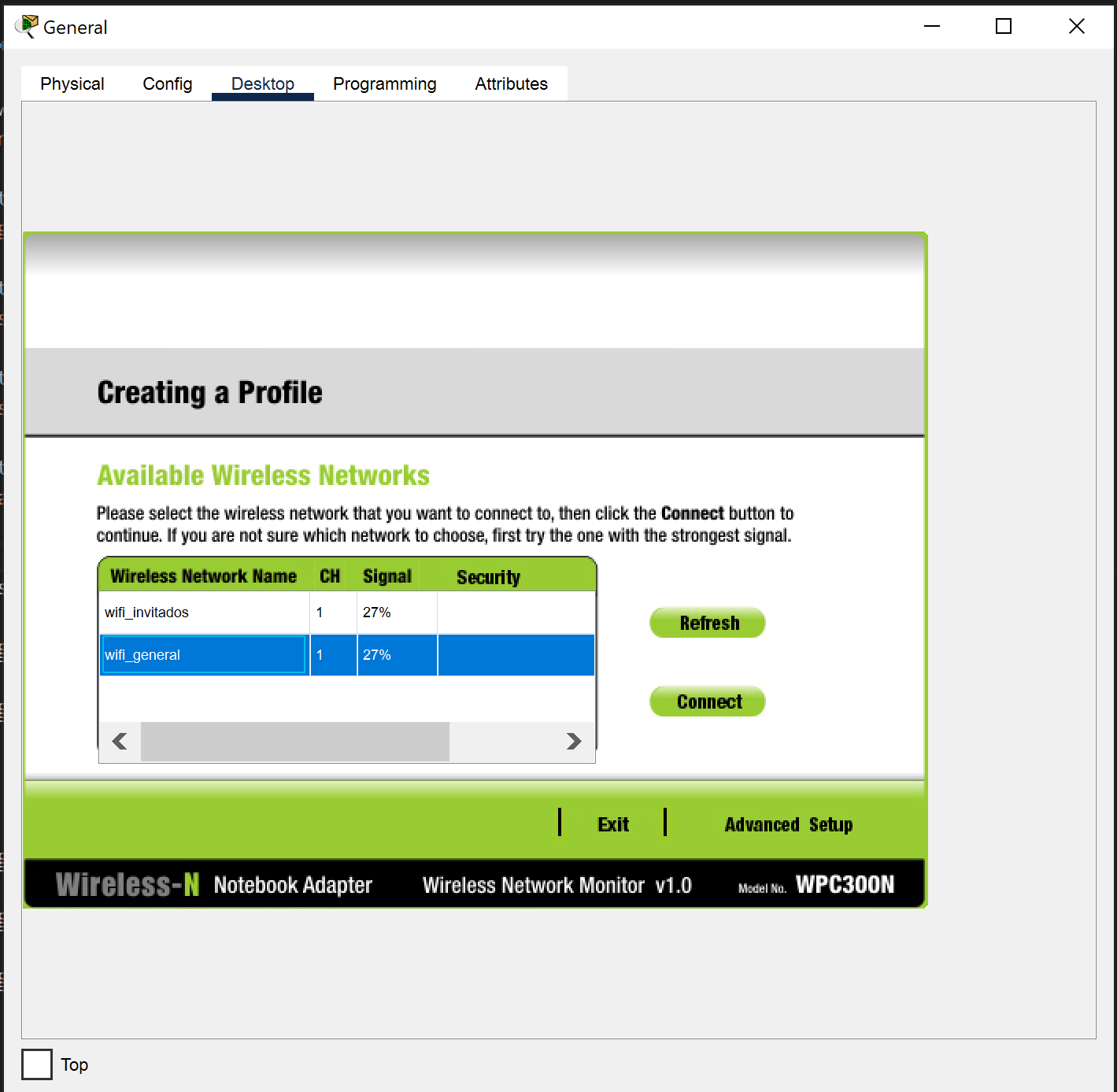Screen dimensions: 1117x1092
Task: Exit the wireless network monitor
Action: click(x=612, y=824)
